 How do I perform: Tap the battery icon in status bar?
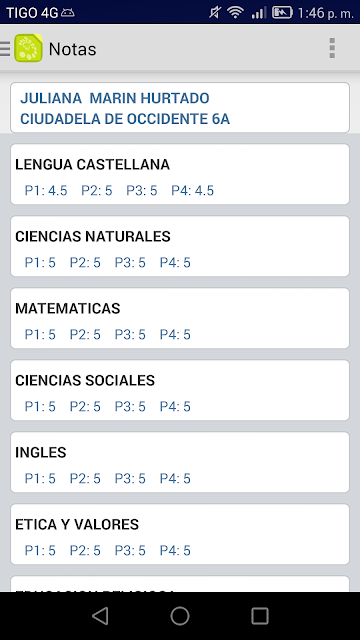click(x=282, y=13)
